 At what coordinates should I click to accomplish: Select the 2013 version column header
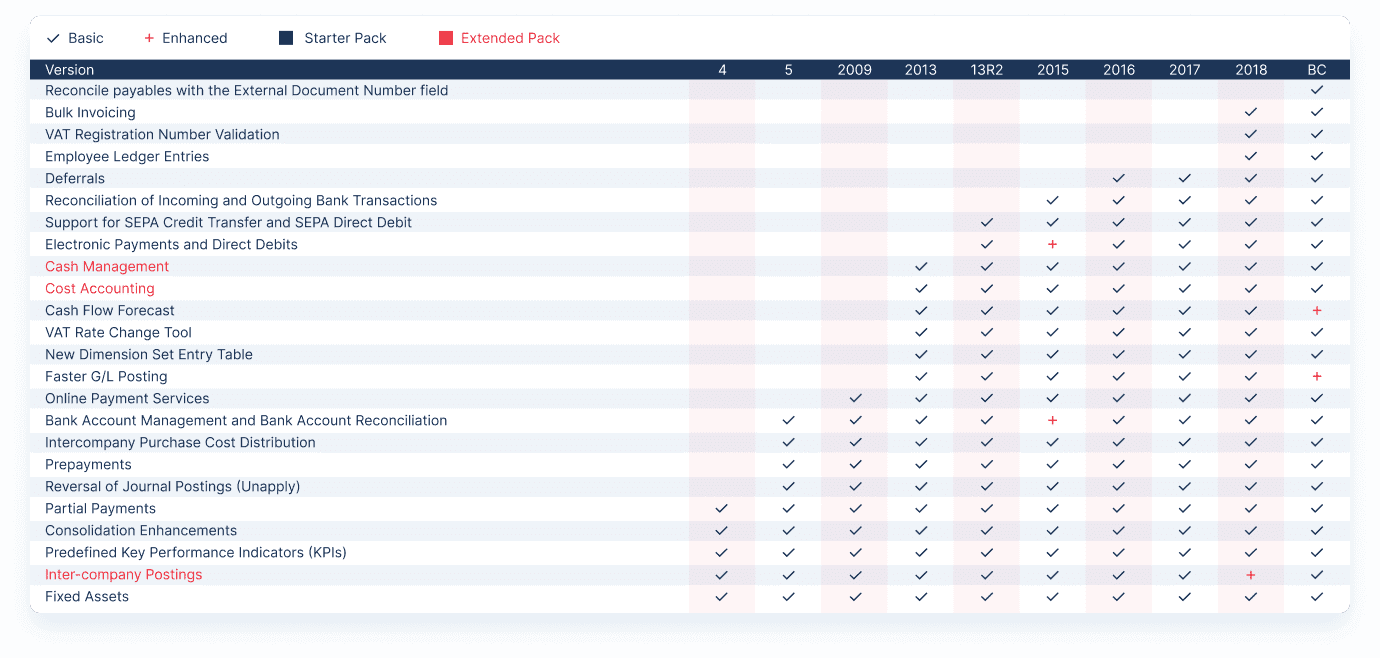pos(920,69)
